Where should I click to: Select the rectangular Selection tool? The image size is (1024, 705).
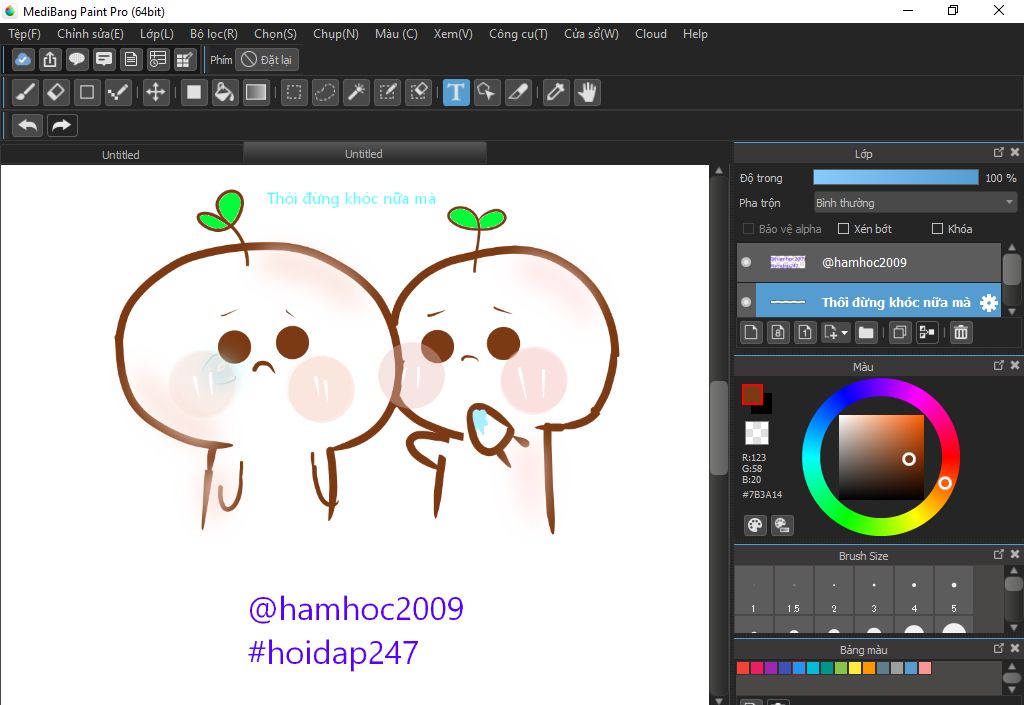294,93
